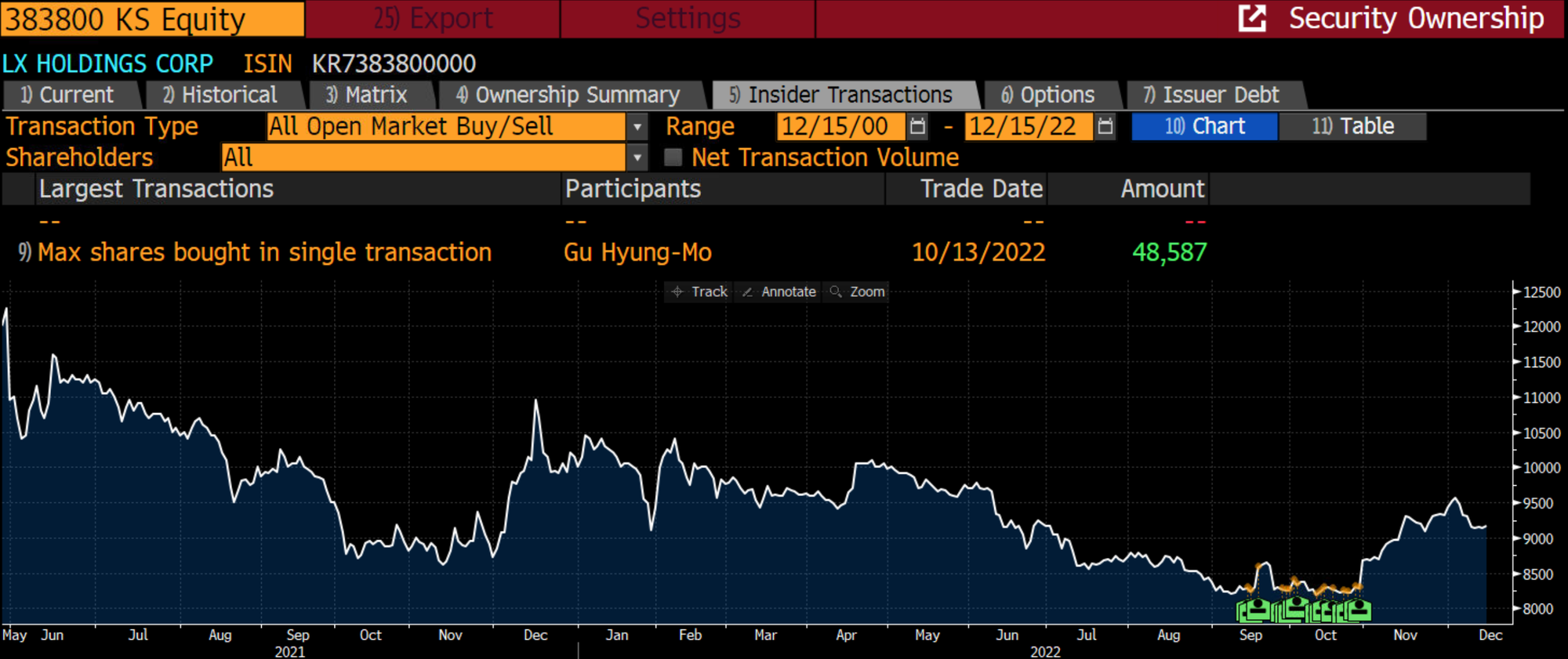Click the rightmost green insider buy marker
Viewport: 1568px width, 659px height.
pyautogui.click(x=1358, y=610)
